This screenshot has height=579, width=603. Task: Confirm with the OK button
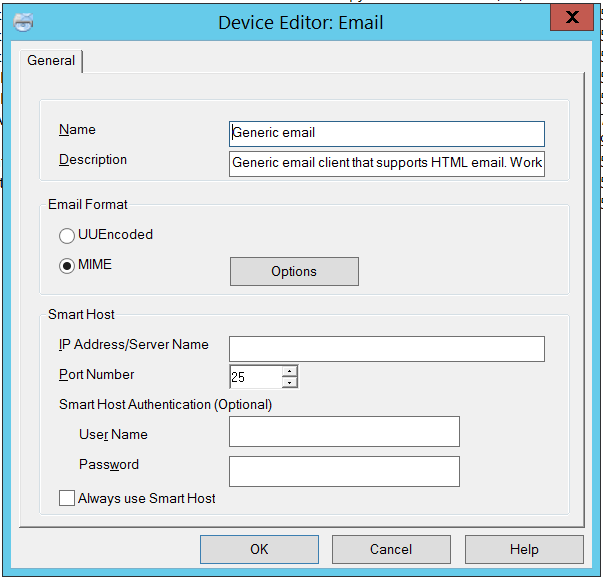pyautogui.click(x=259, y=549)
